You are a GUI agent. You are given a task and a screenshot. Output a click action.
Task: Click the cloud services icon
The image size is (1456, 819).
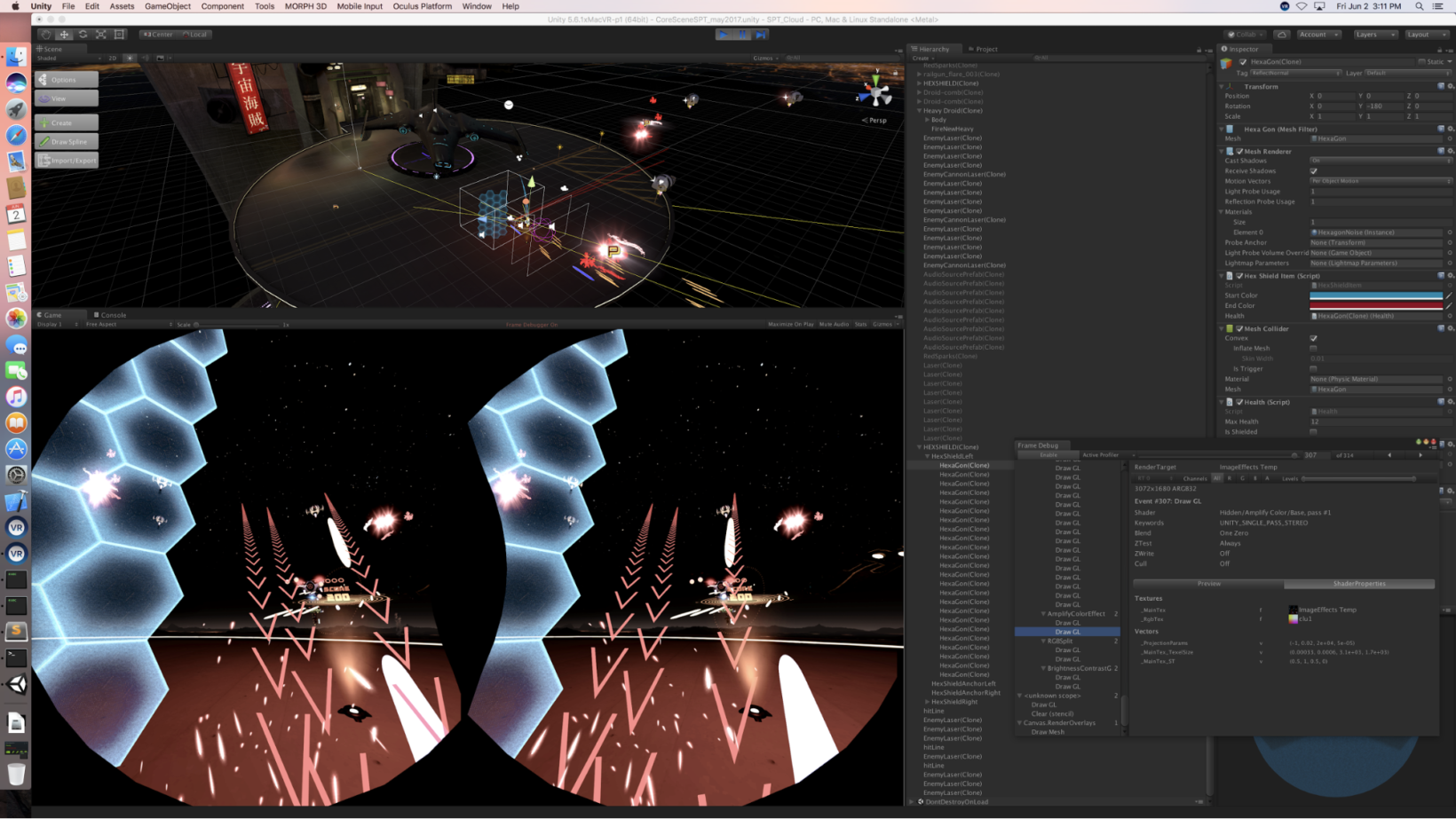pos(1281,35)
